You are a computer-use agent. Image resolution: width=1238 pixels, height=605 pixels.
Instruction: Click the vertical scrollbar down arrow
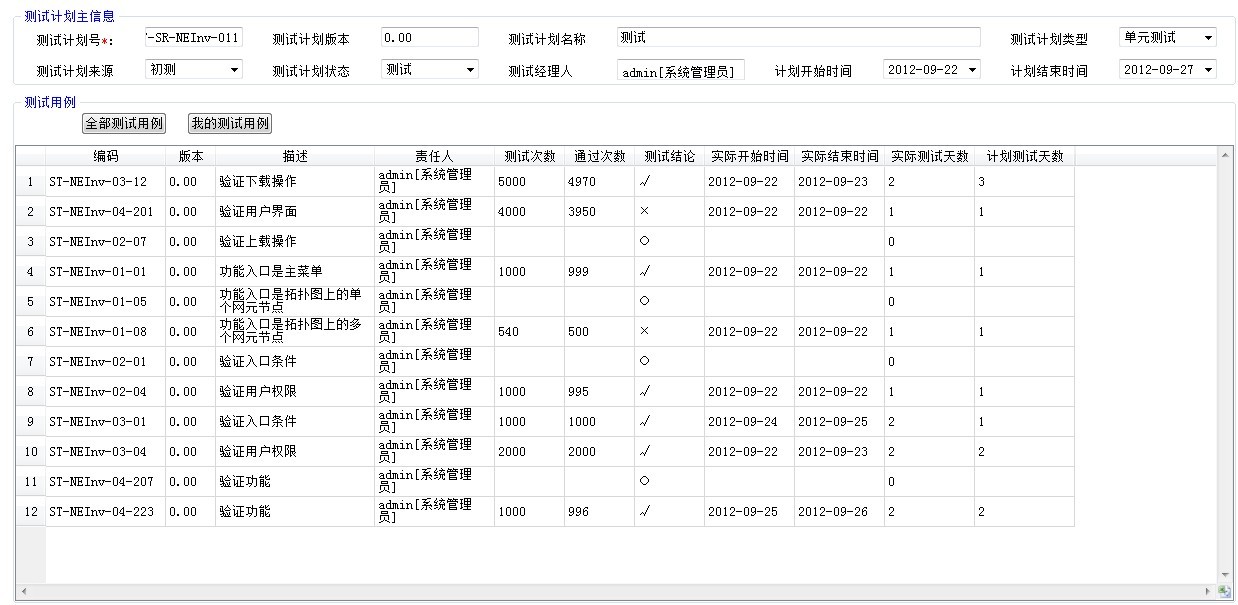click(x=1225, y=575)
